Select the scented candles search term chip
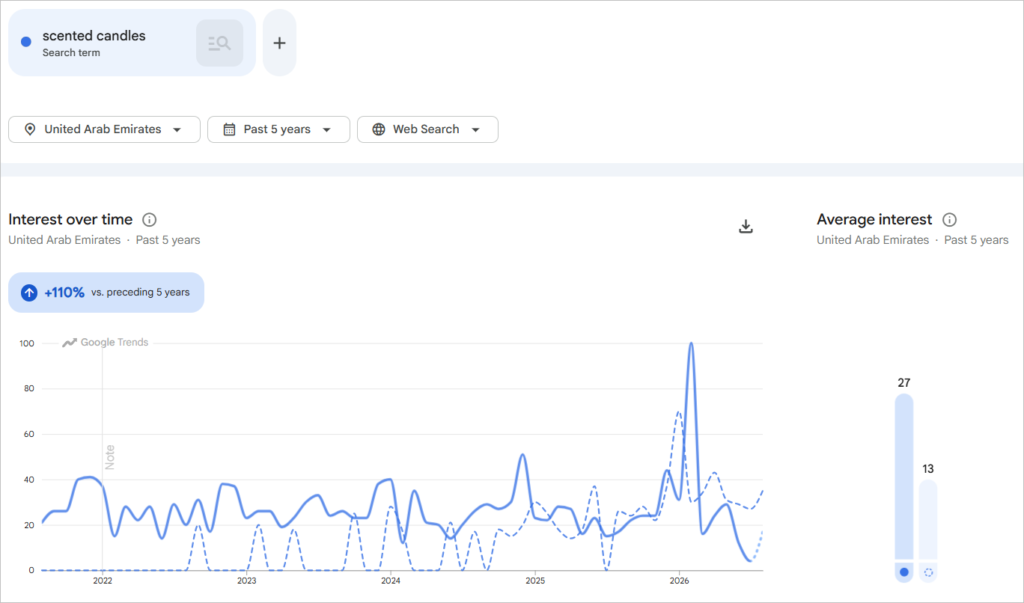 coord(132,43)
